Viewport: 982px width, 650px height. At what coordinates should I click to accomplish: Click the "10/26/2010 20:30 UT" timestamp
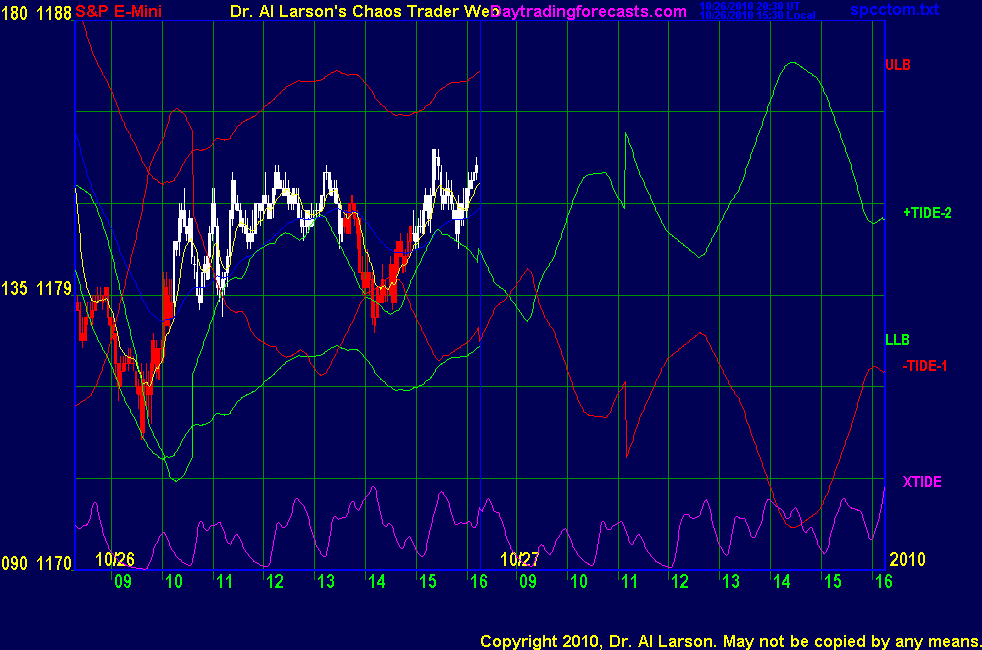pos(750,6)
